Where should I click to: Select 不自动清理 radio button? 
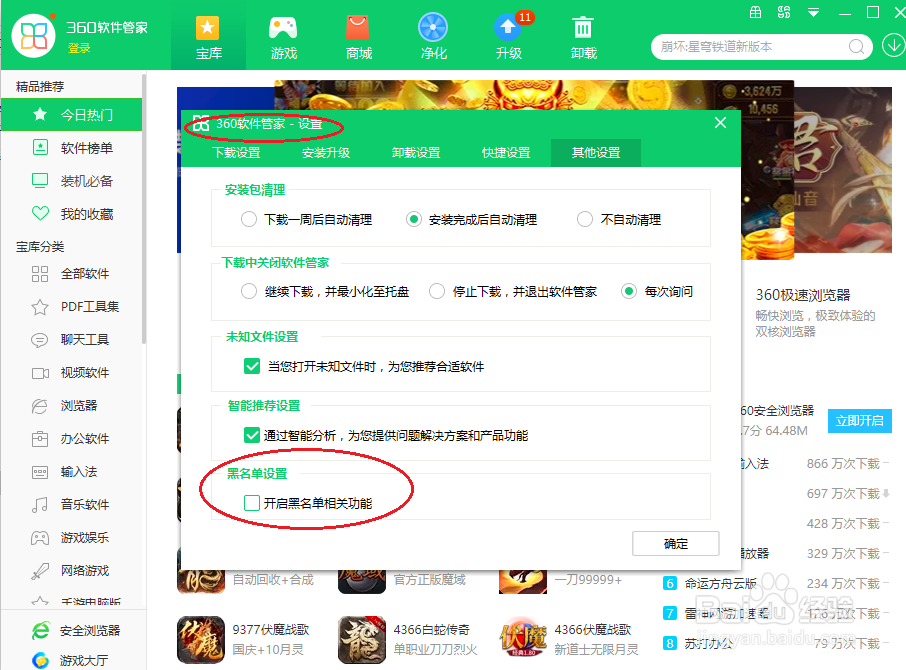(585, 219)
